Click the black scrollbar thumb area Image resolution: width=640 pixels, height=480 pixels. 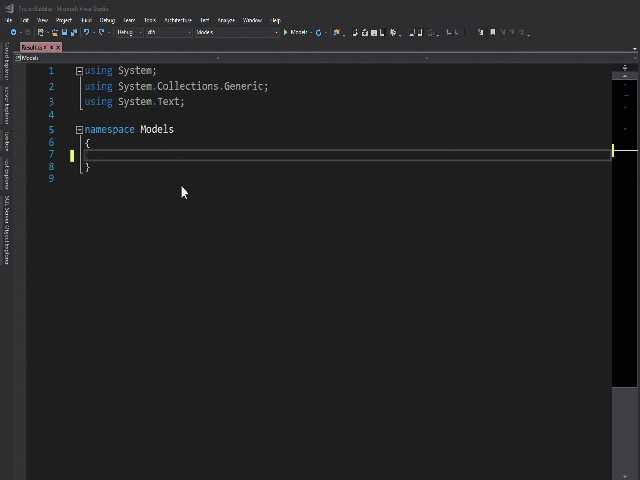coord(625,233)
